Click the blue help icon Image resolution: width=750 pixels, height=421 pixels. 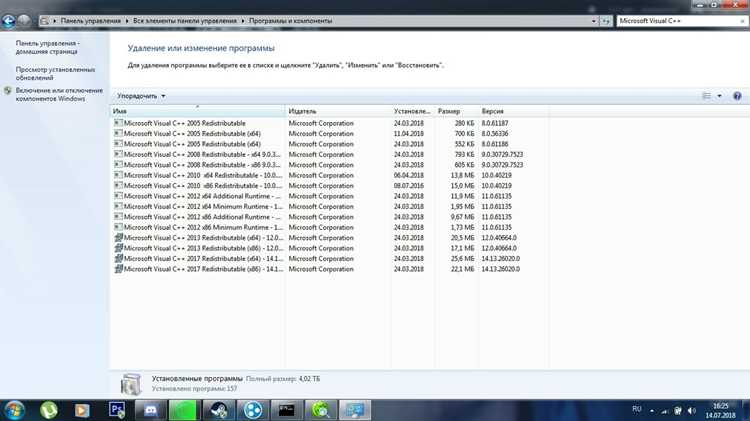click(737, 96)
